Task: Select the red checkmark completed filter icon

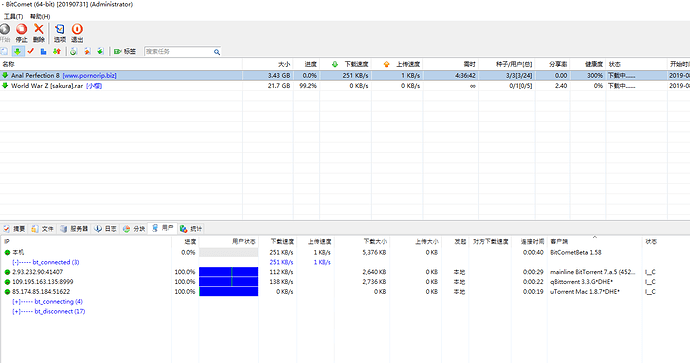Action: pyautogui.click(x=30, y=51)
